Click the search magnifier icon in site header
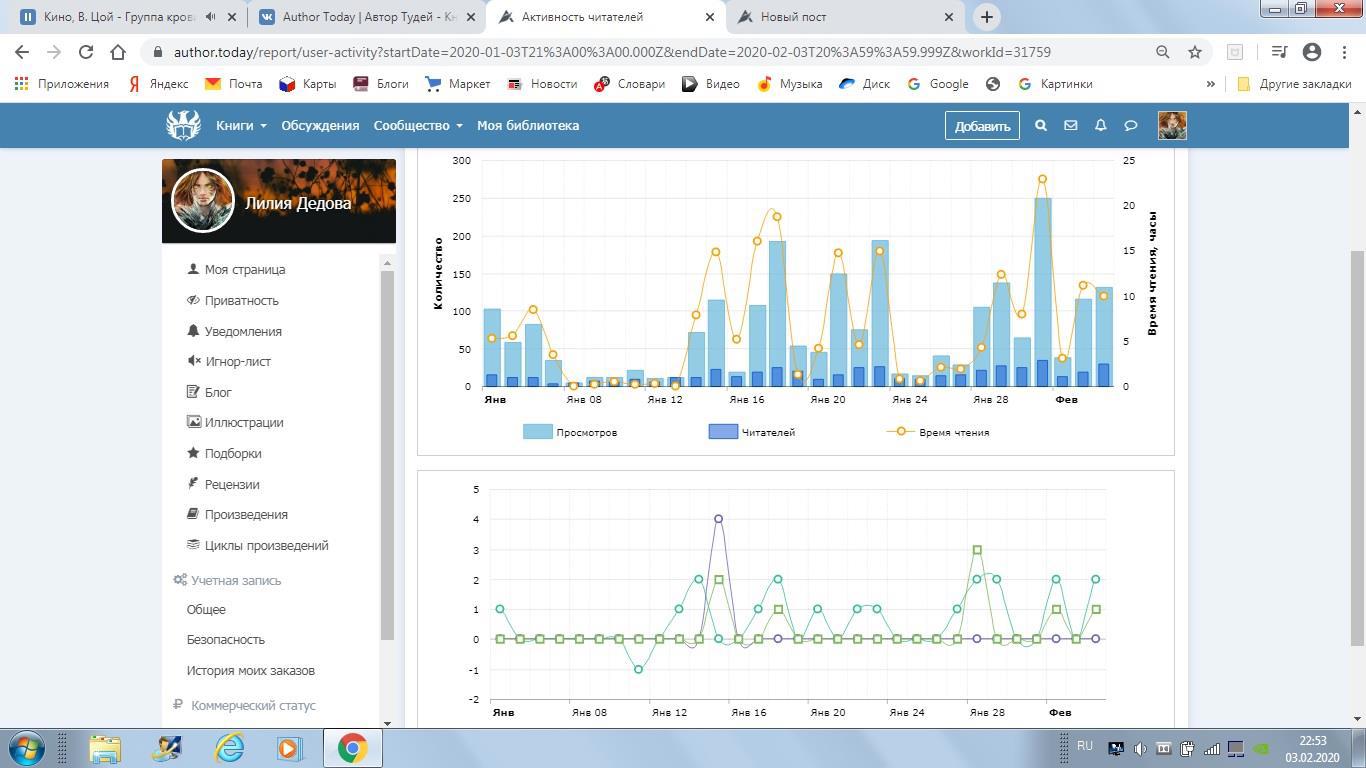Viewport: 1366px width, 768px height. coord(1040,126)
